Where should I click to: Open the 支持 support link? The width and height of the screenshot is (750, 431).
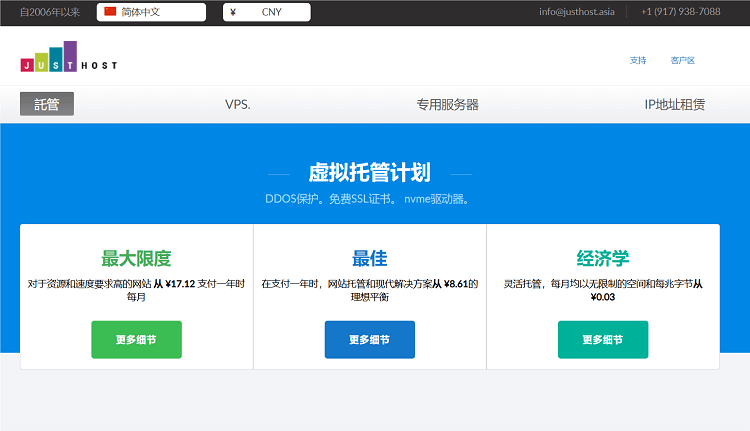point(638,60)
